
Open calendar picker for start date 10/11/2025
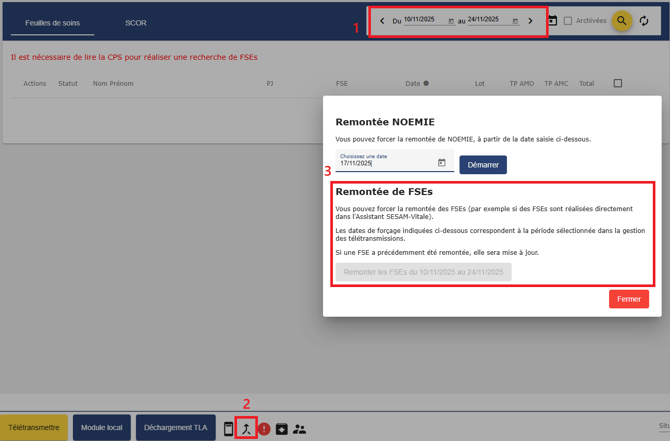[x=451, y=21]
